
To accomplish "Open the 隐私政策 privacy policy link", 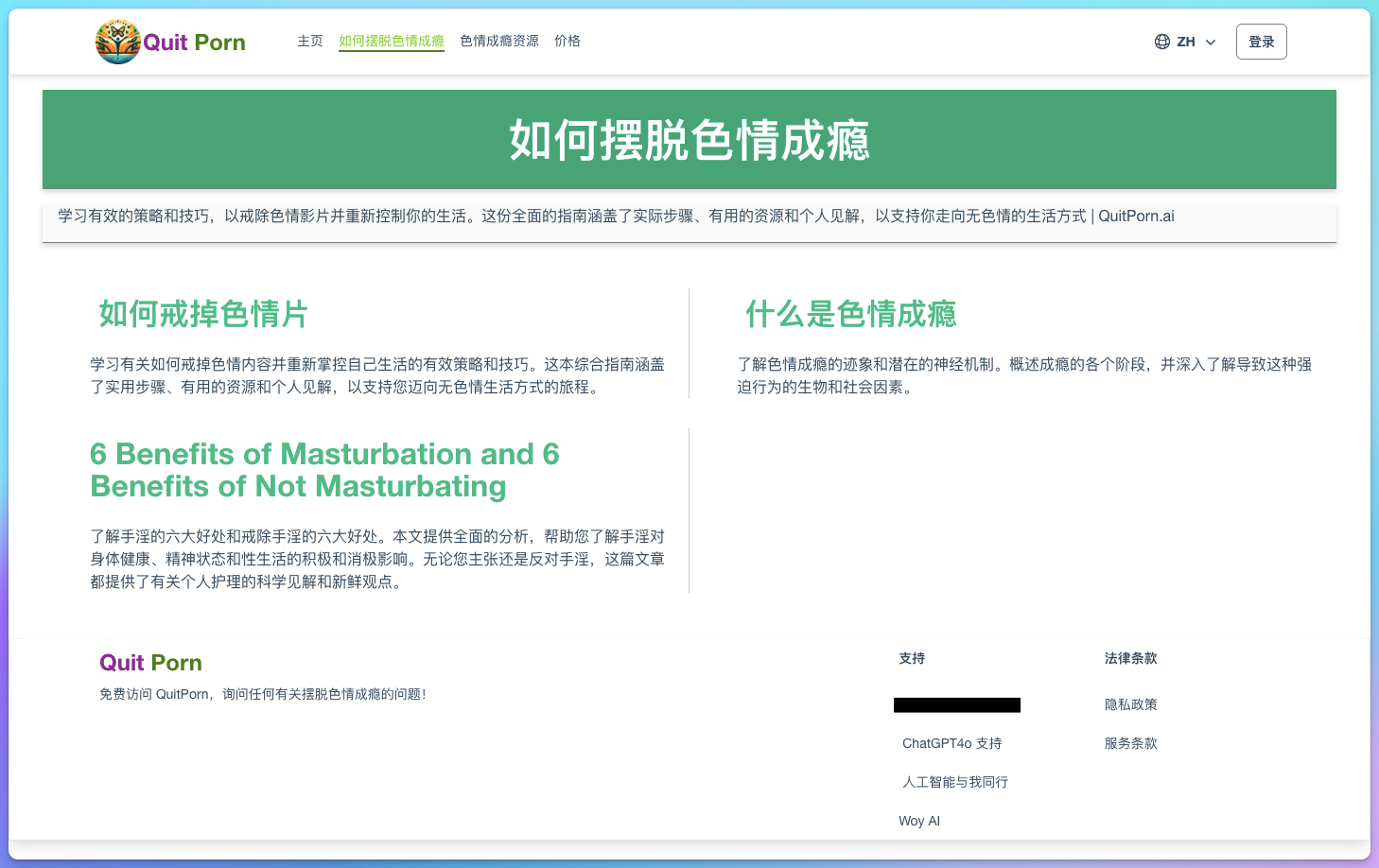I will coord(1130,704).
